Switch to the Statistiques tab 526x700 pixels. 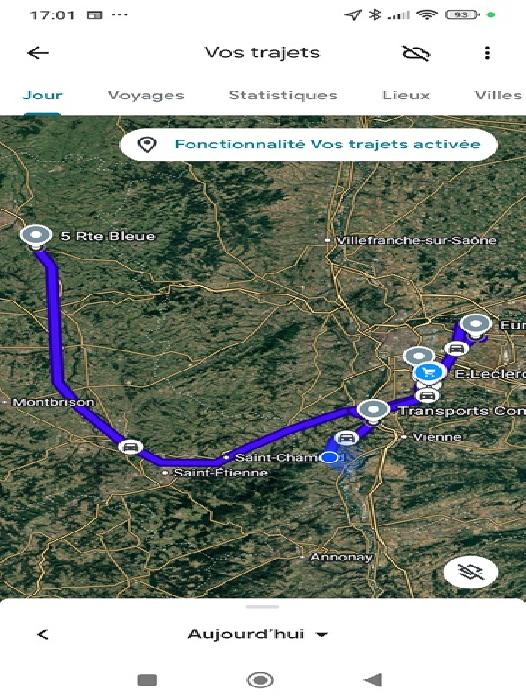283,95
